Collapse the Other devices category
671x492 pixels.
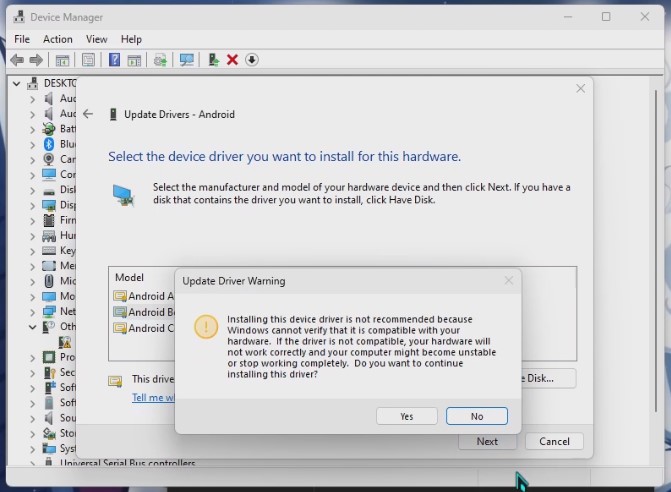click(x=32, y=327)
